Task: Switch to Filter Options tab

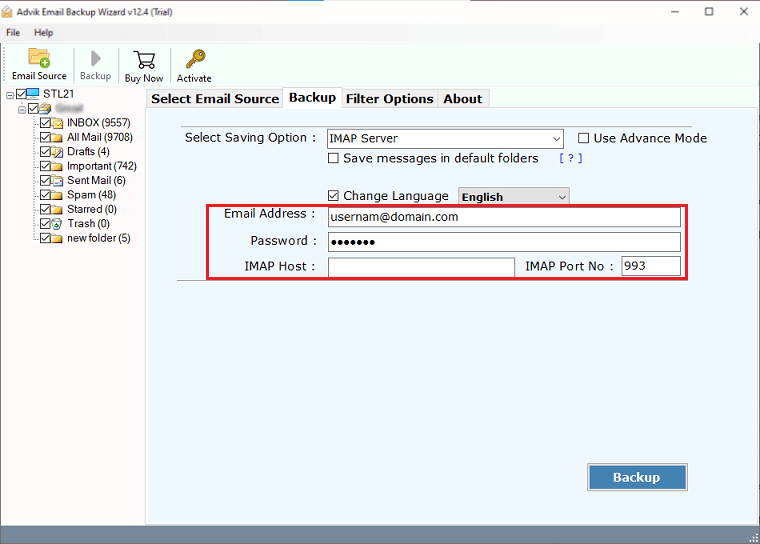Action: (x=390, y=99)
